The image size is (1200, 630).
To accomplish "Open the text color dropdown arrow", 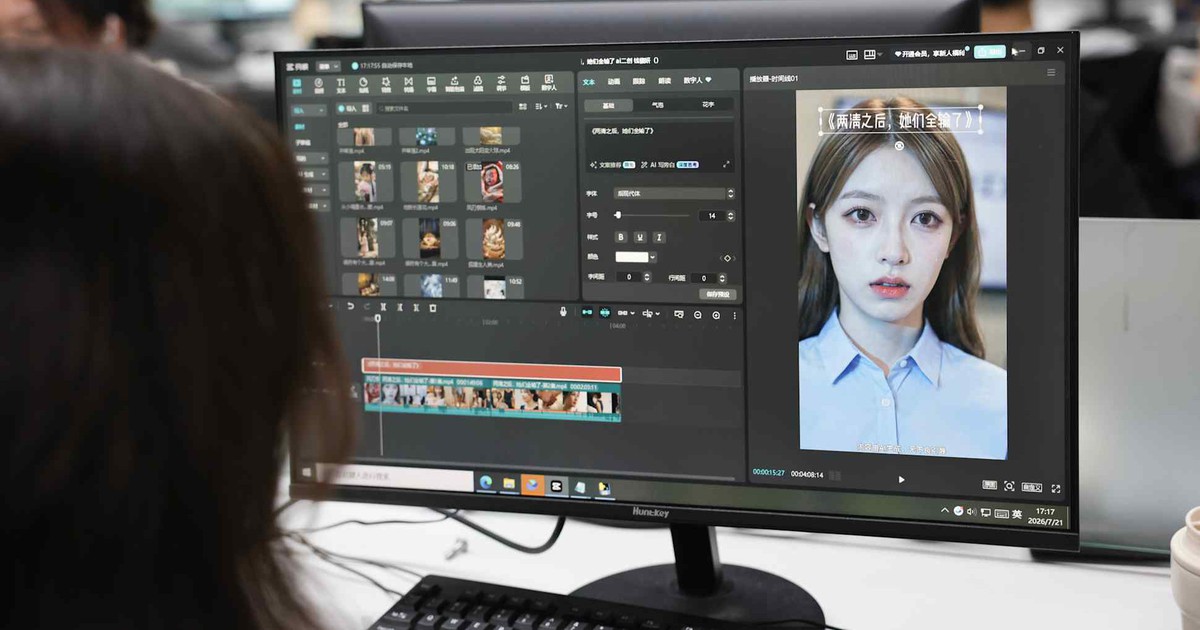I will pos(653,257).
